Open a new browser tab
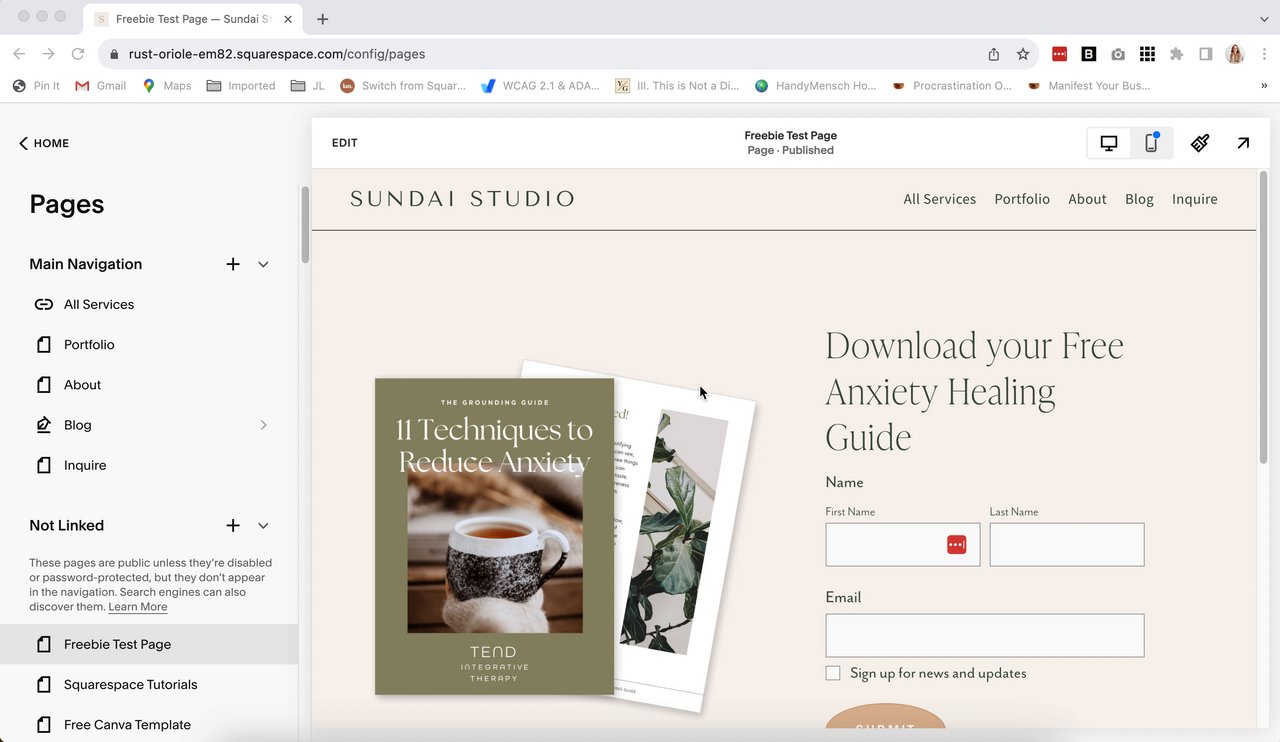This screenshot has width=1280, height=742. [323, 19]
